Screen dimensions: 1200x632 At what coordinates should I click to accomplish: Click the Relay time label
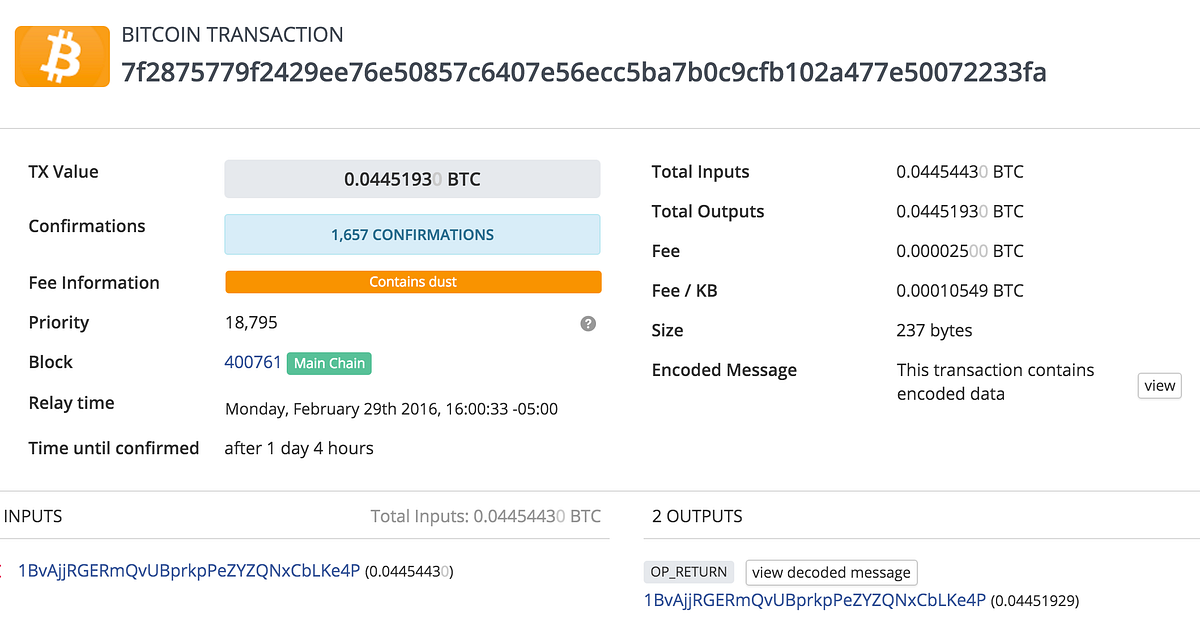[71, 403]
